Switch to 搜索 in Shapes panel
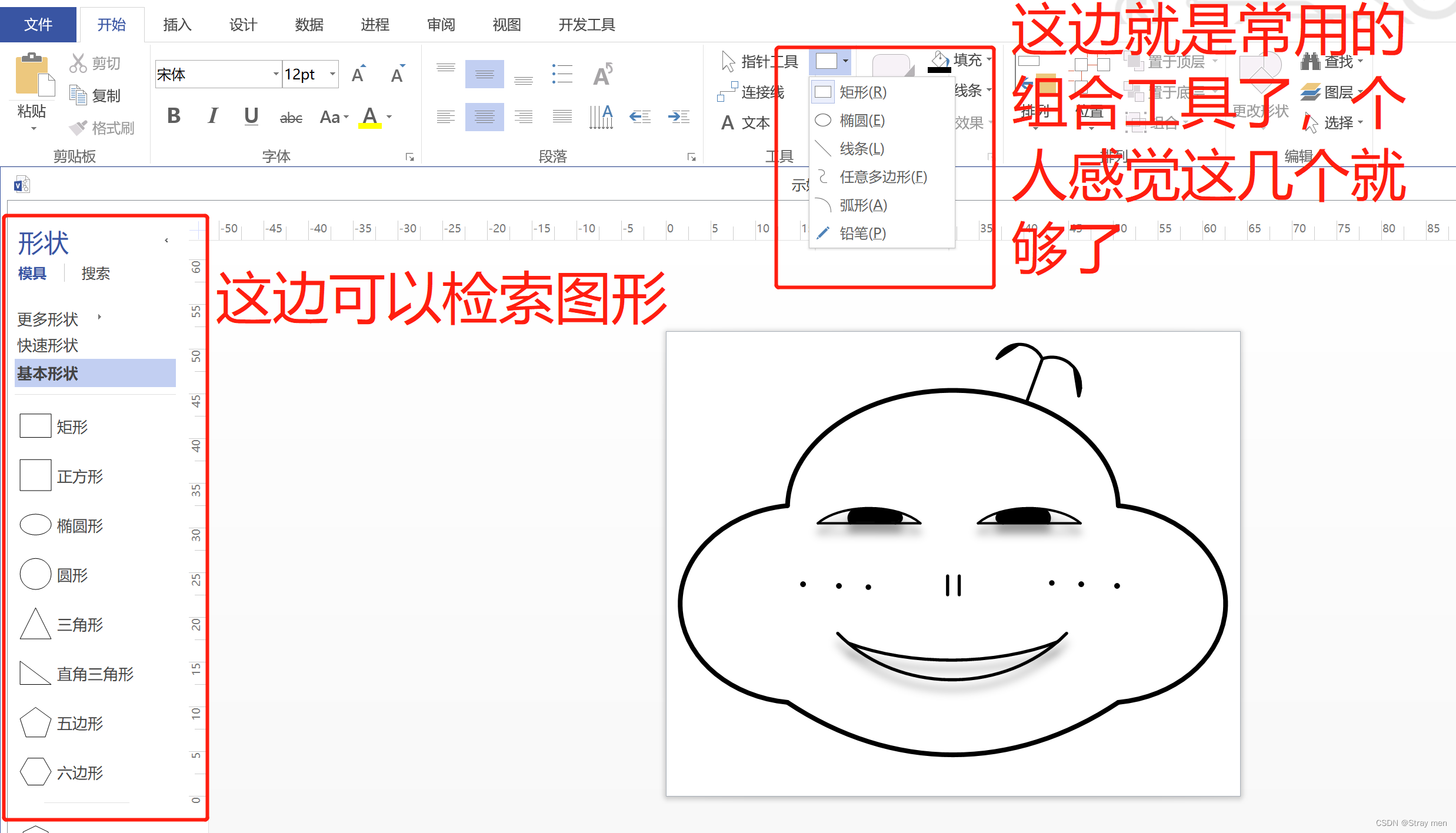The image size is (1456, 833). [95, 273]
